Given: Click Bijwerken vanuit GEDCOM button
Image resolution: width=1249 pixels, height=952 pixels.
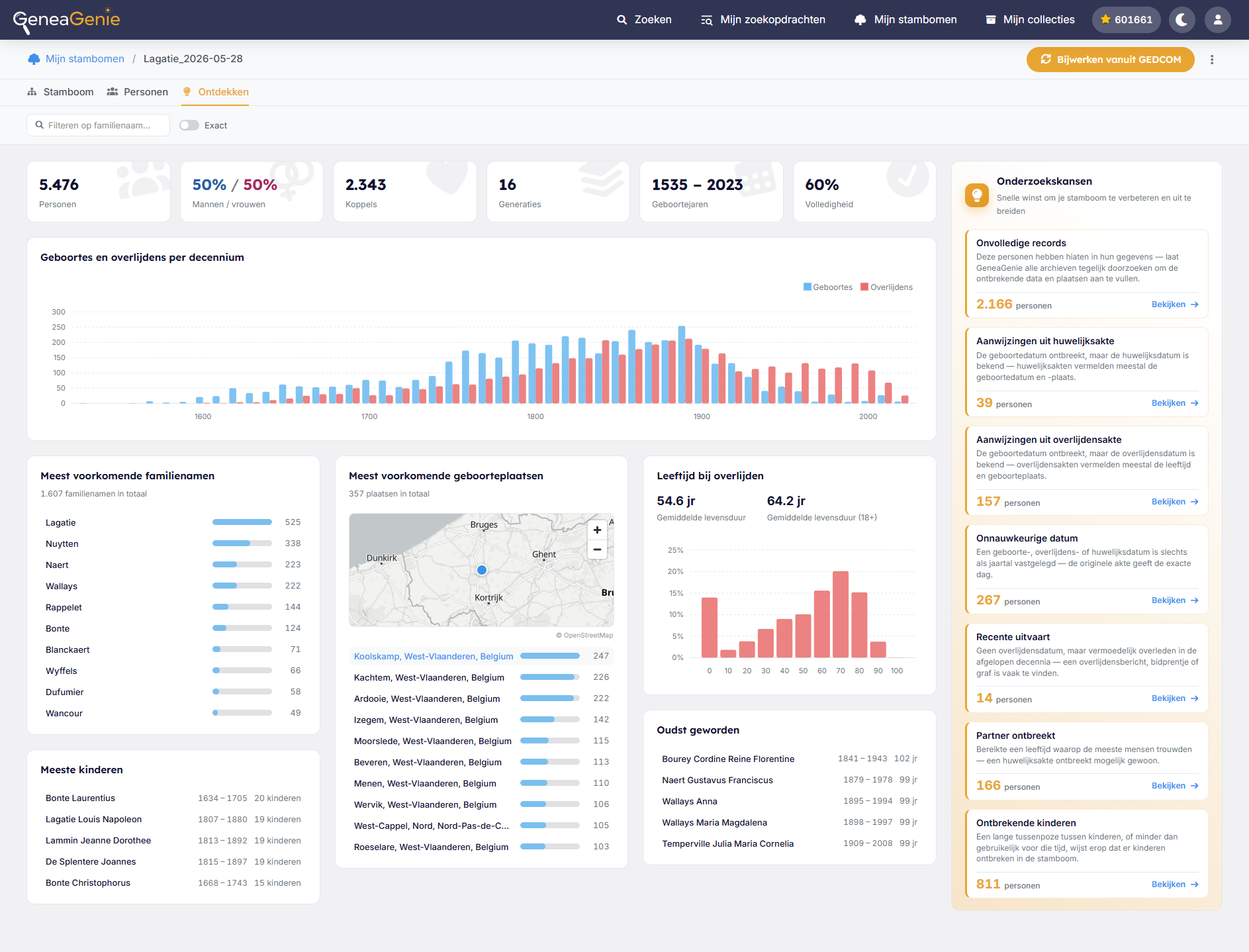Looking at the screenshot, I should tap(1110, 60).
